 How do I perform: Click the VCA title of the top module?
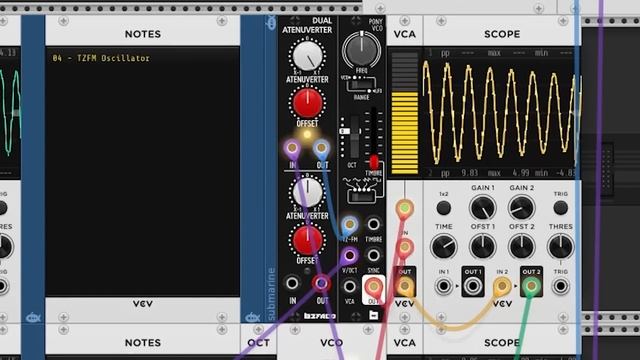[x=404, y=34]
